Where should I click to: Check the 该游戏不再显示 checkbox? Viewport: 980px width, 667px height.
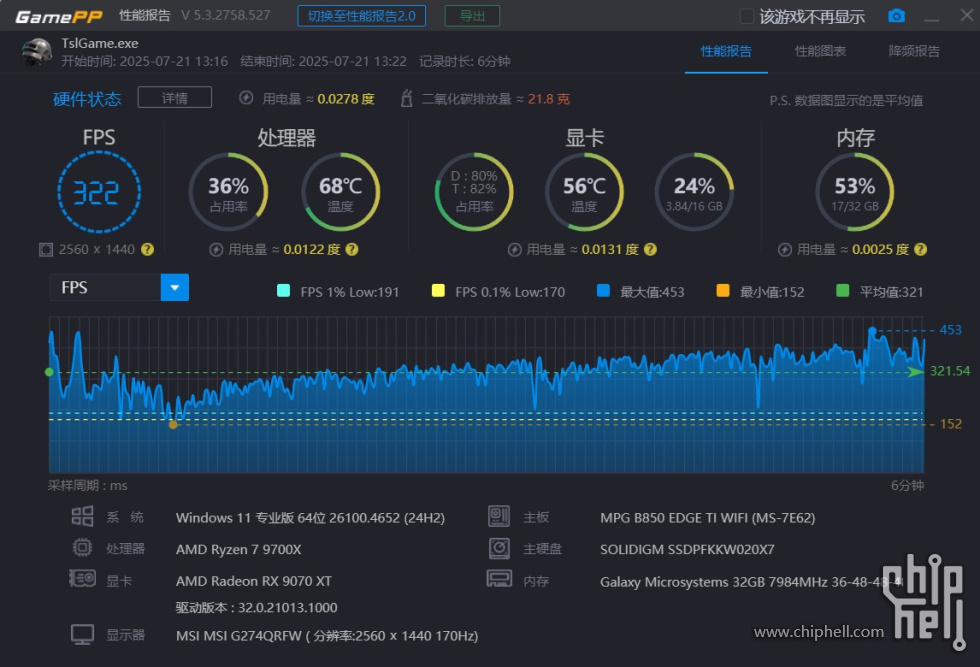[x=746, y=16]
